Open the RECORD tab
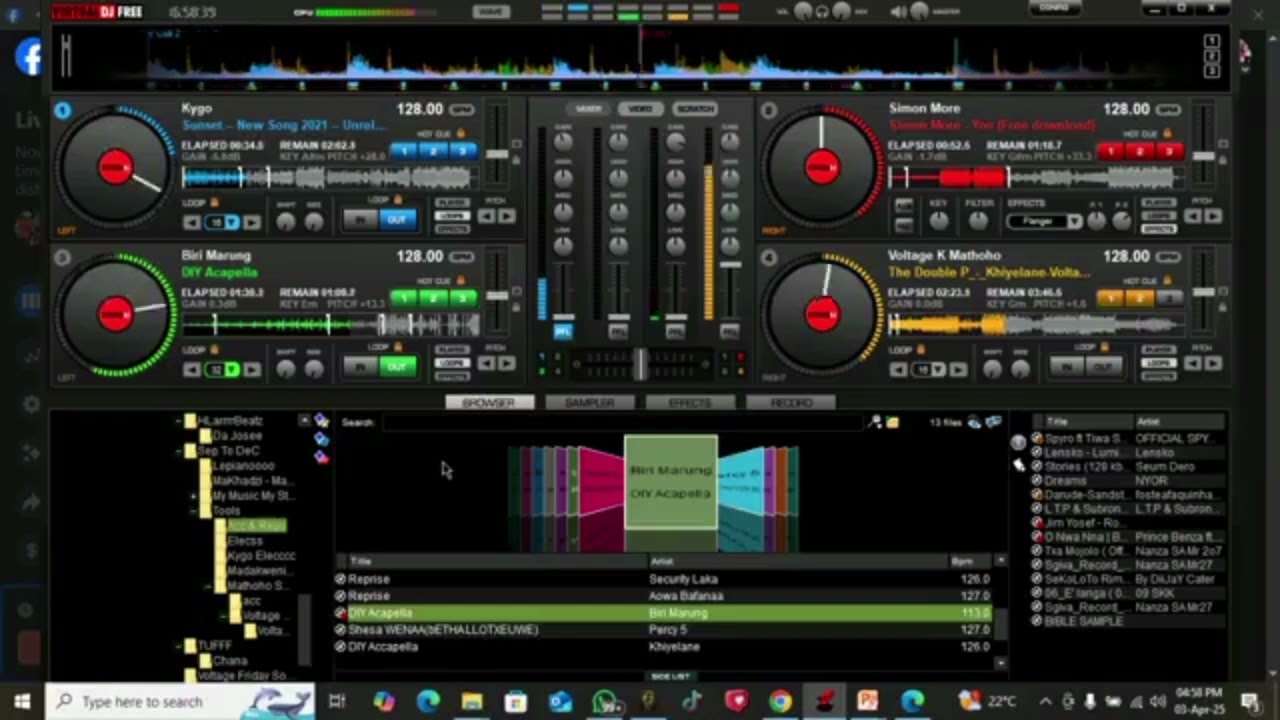 click(791, 402)
